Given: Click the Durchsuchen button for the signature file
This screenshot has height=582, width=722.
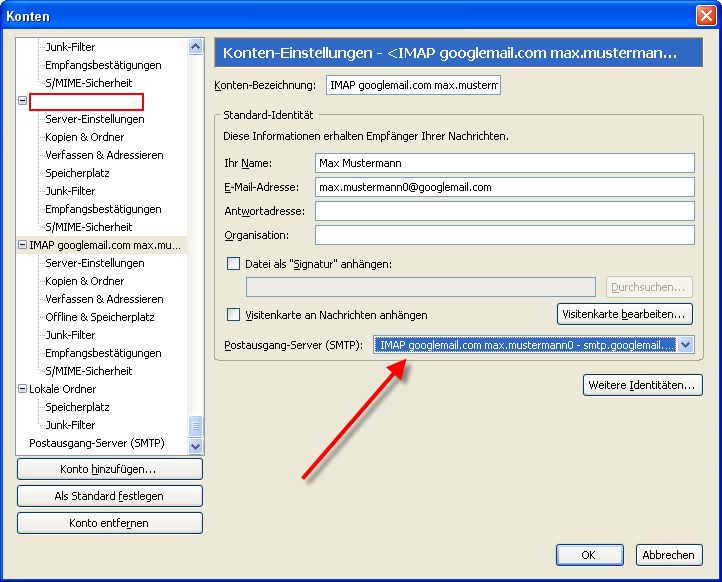Looking at the screenshot, I should pyautogui.click(x=649, y=287).
